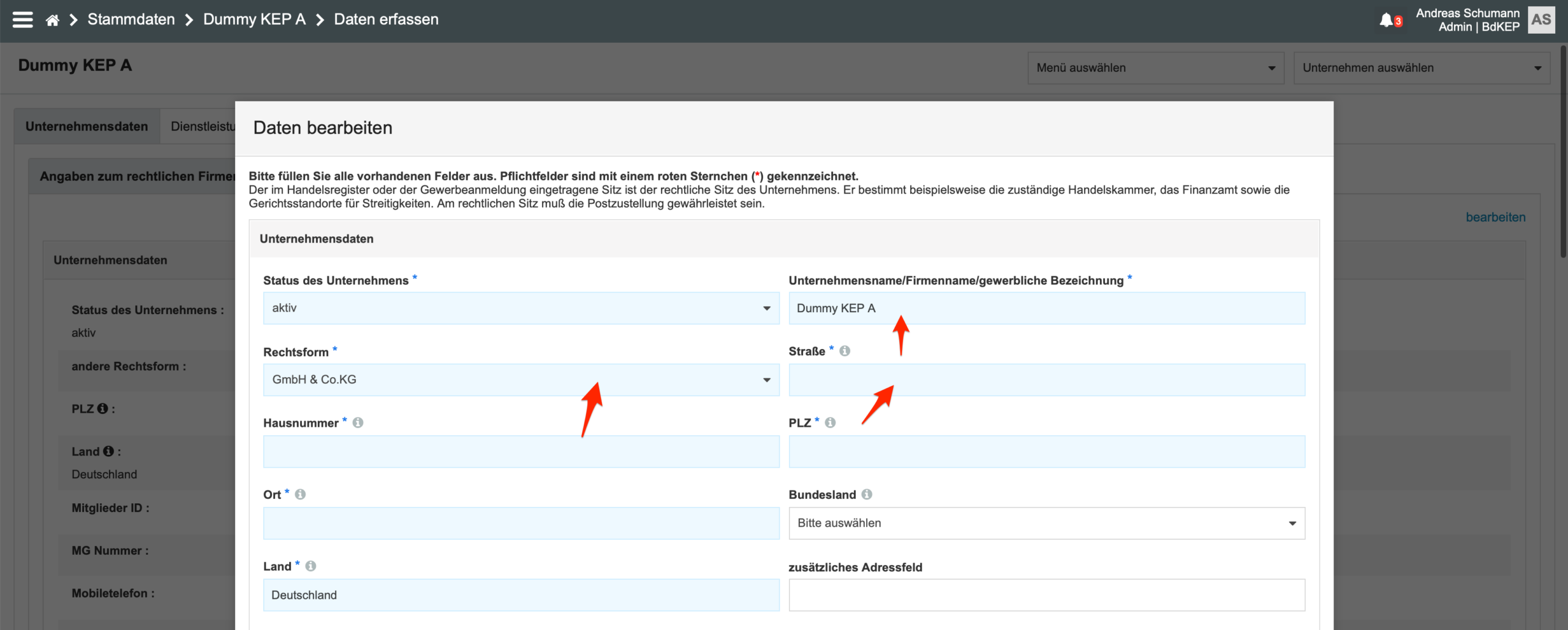Show info icon beside PLZ in dialog
This screenshot has height=630, width=1568.
830,422
